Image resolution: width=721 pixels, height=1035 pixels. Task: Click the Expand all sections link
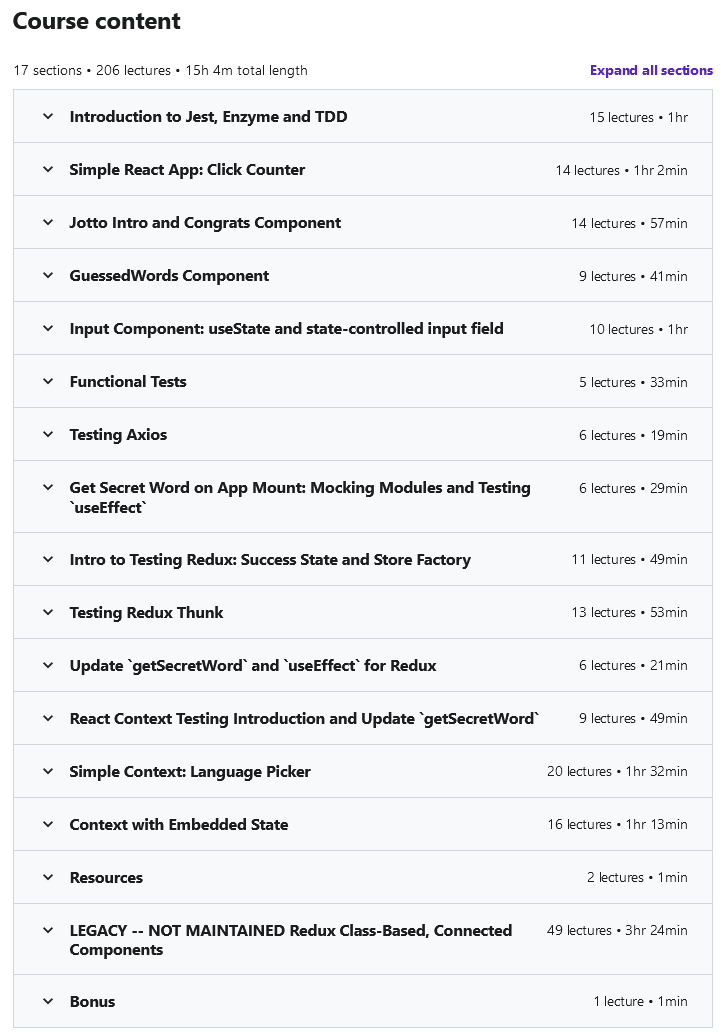click(x=651, y=71)
